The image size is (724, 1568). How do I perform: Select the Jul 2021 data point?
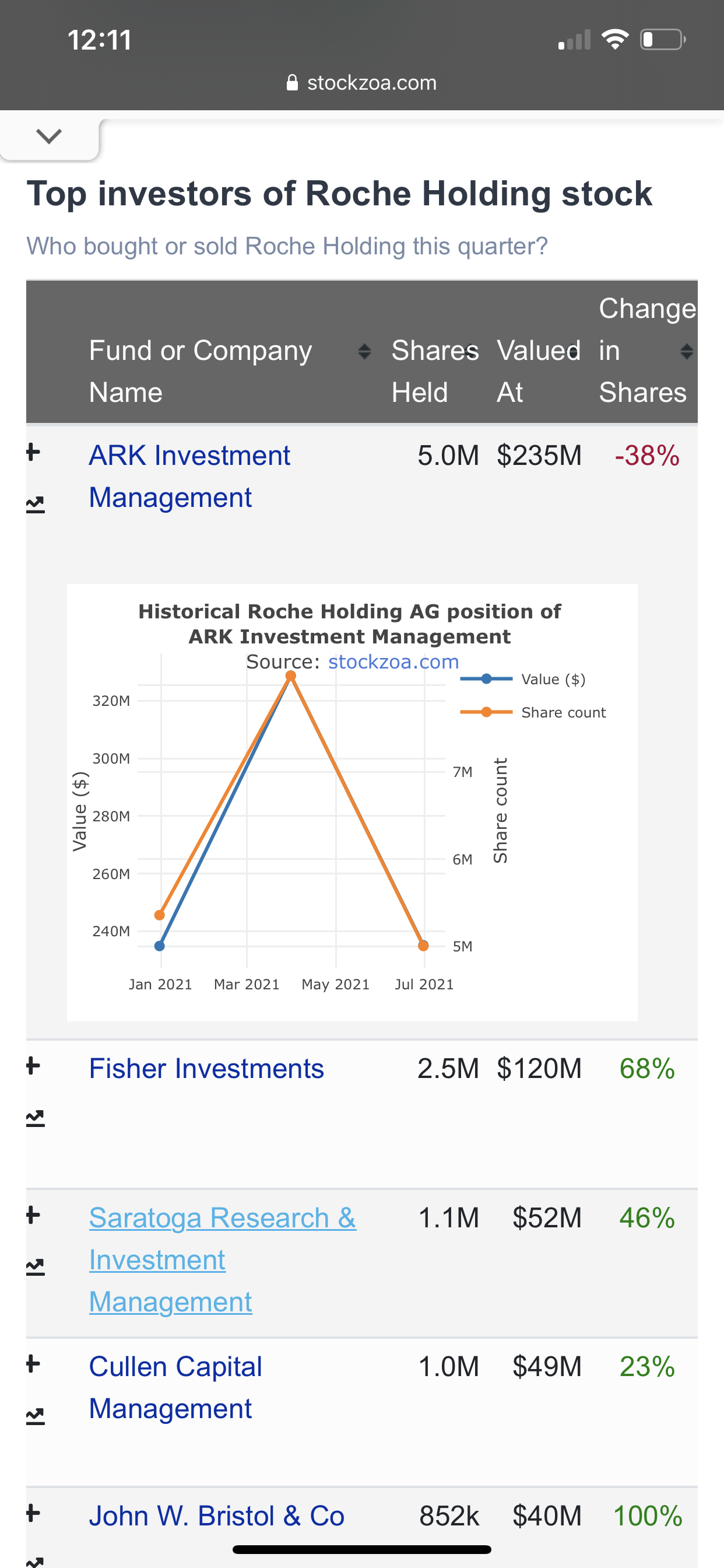tap(423, 946)
